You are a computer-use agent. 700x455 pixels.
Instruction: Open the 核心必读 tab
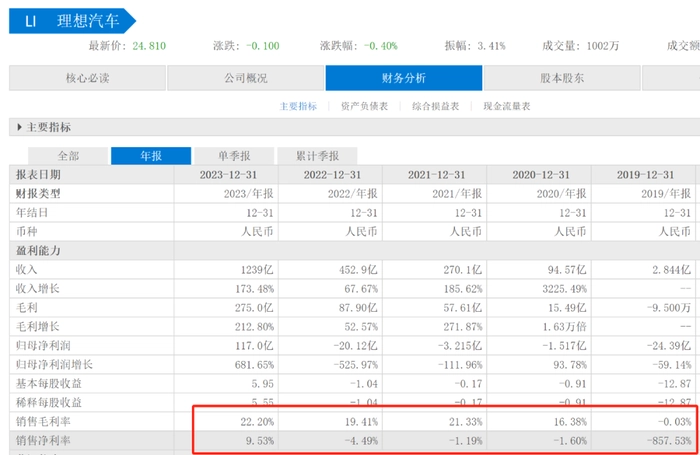tap(87, 77)
